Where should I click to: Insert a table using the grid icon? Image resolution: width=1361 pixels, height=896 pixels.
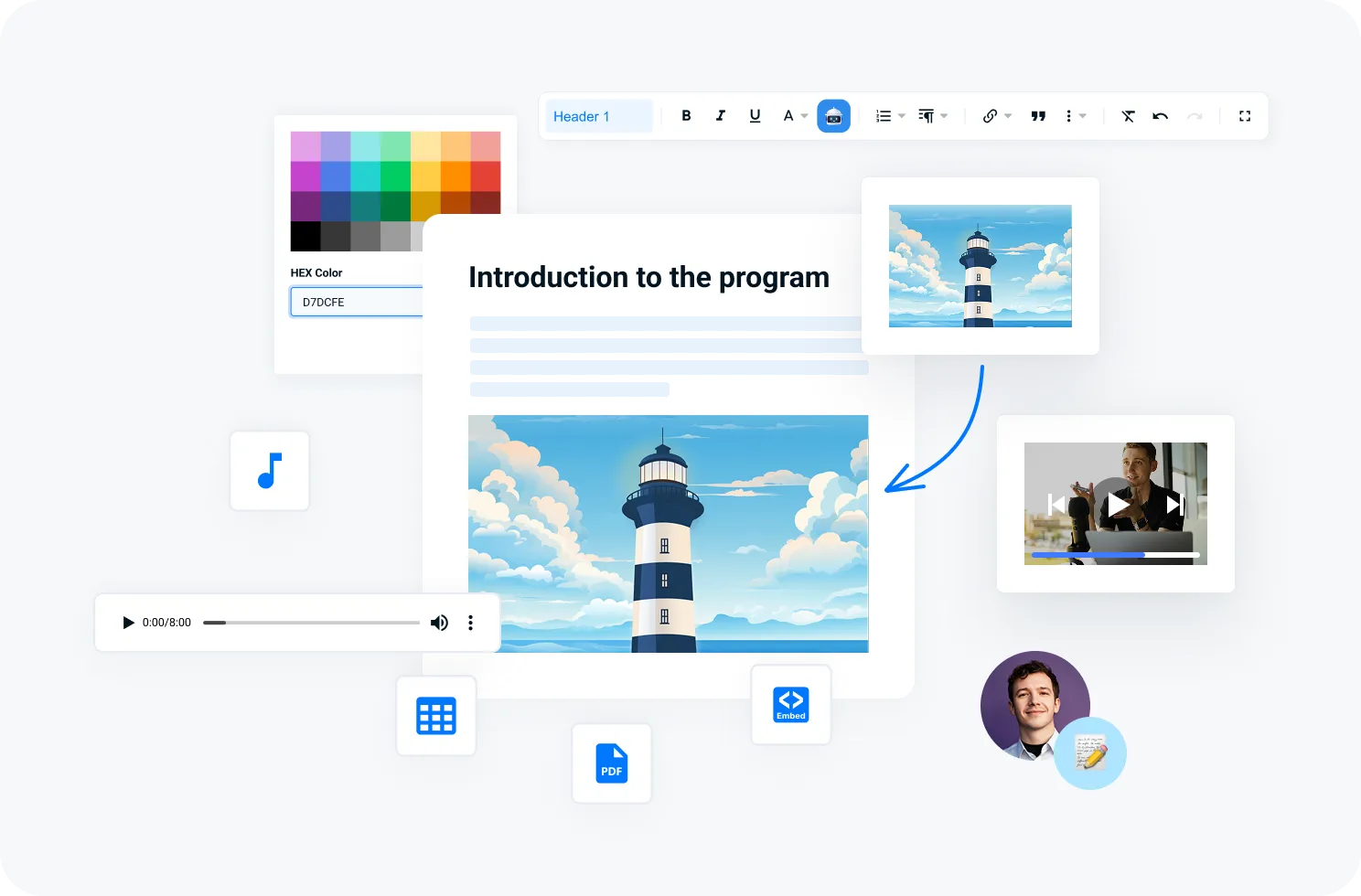[x=436, y=716]
